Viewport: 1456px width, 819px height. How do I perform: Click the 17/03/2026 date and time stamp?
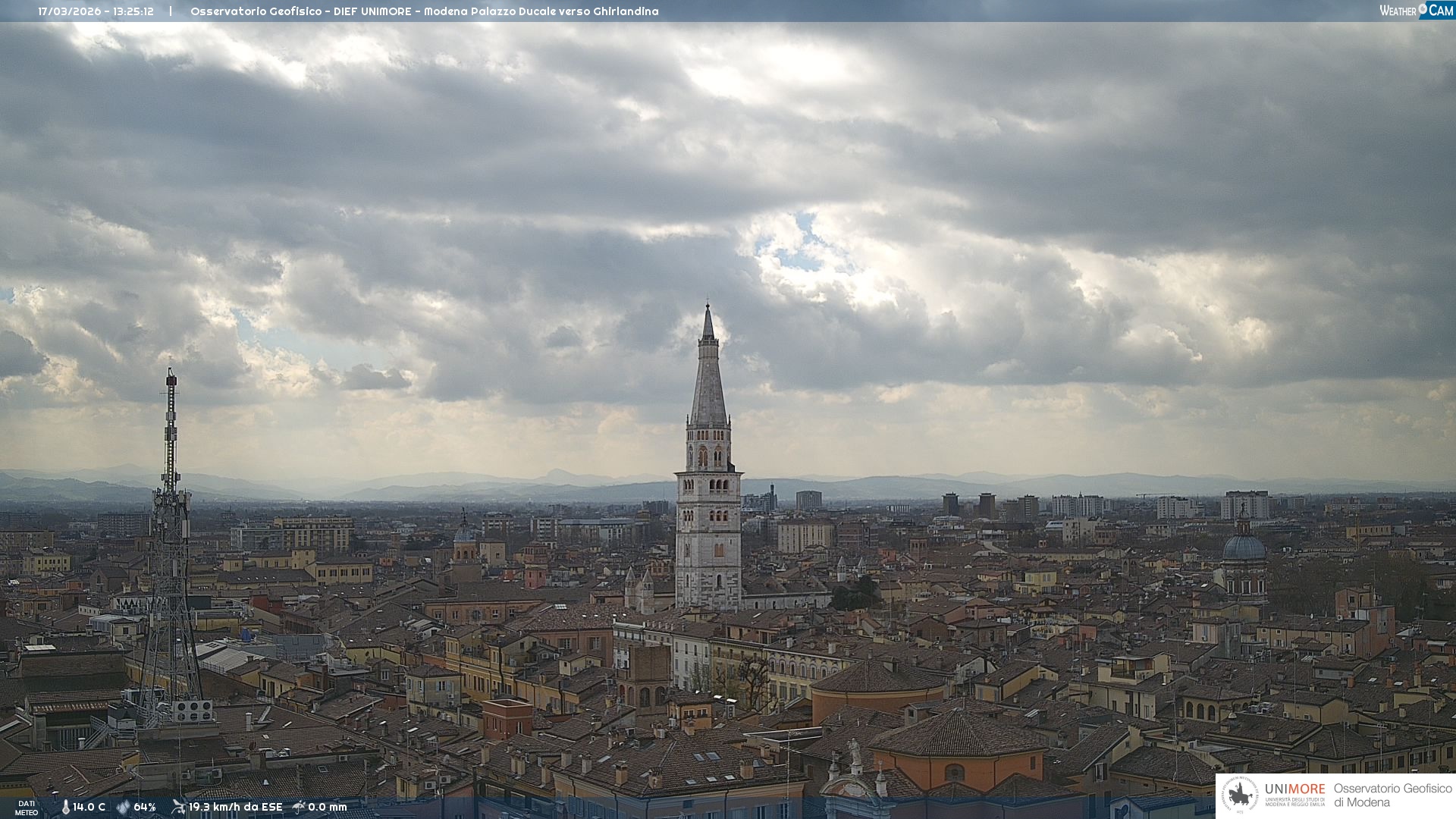click(x=96, y=11)
